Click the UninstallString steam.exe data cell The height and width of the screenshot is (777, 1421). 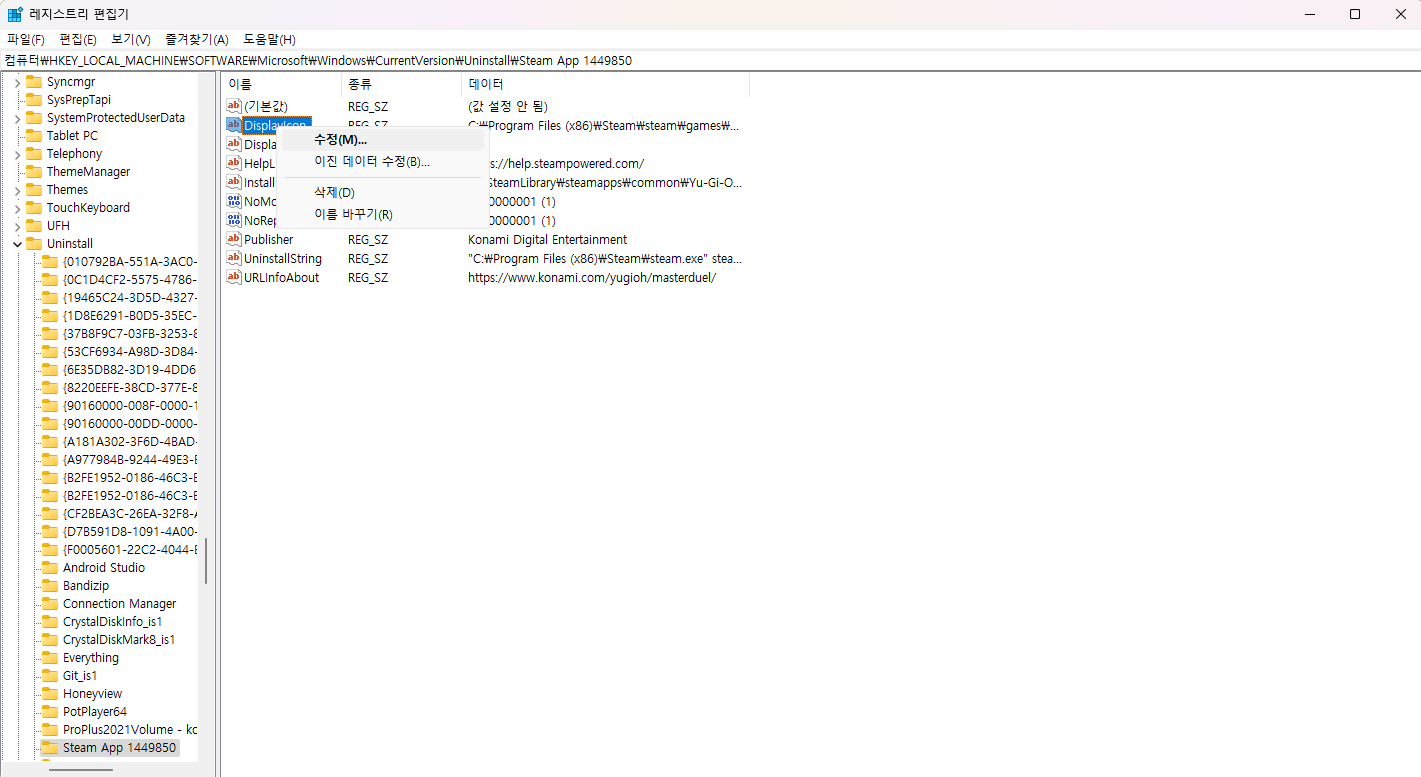605,258
